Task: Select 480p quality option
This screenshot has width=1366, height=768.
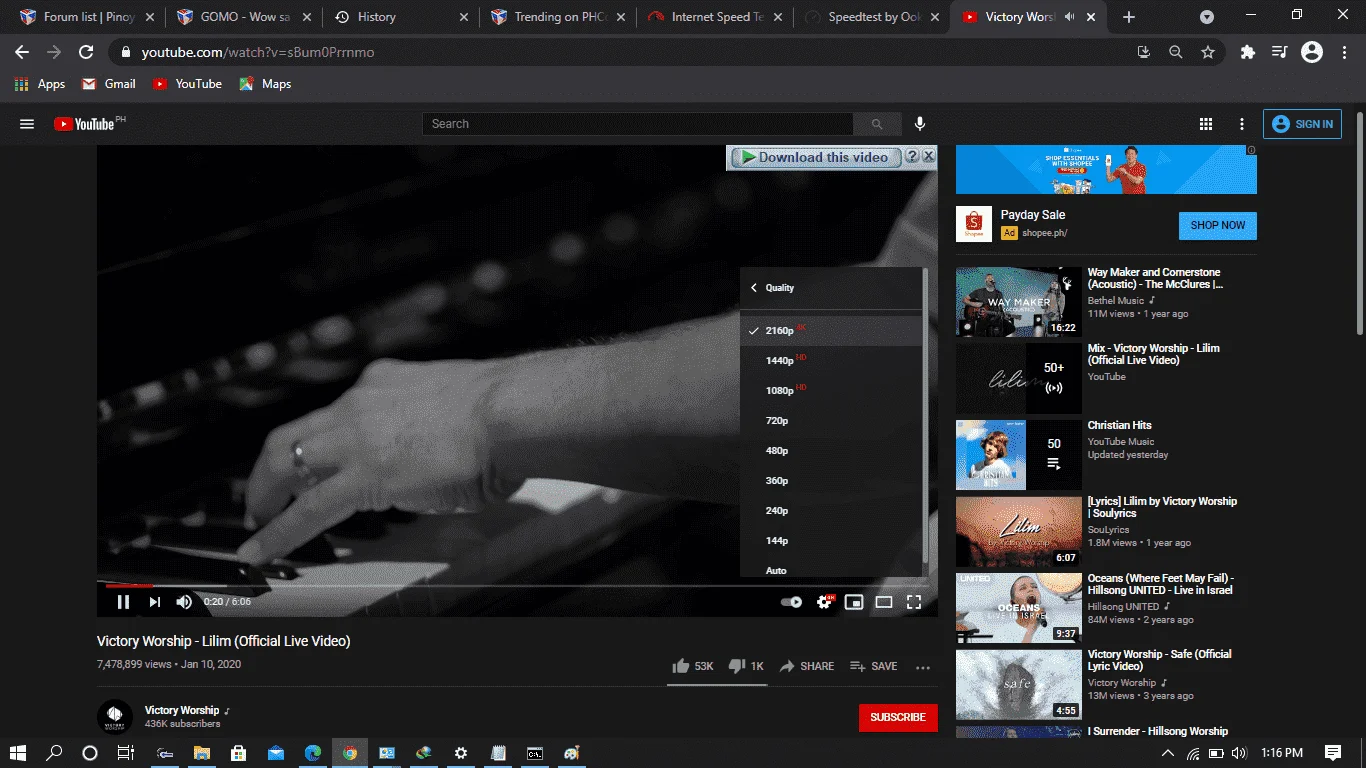Action: tap(831, 451)
